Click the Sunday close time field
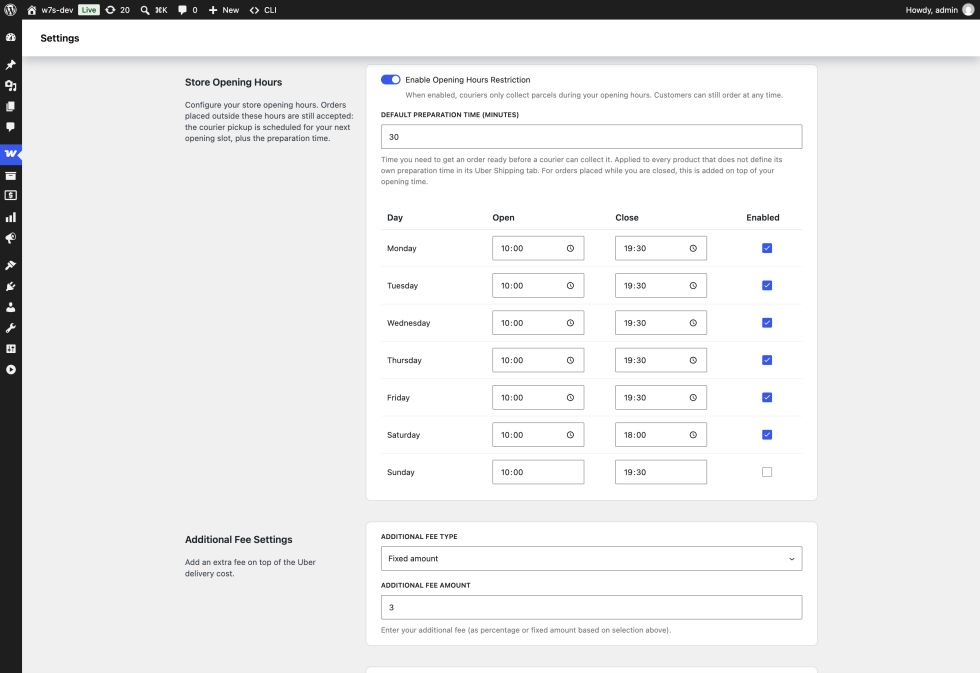 [x=661, y=472]
